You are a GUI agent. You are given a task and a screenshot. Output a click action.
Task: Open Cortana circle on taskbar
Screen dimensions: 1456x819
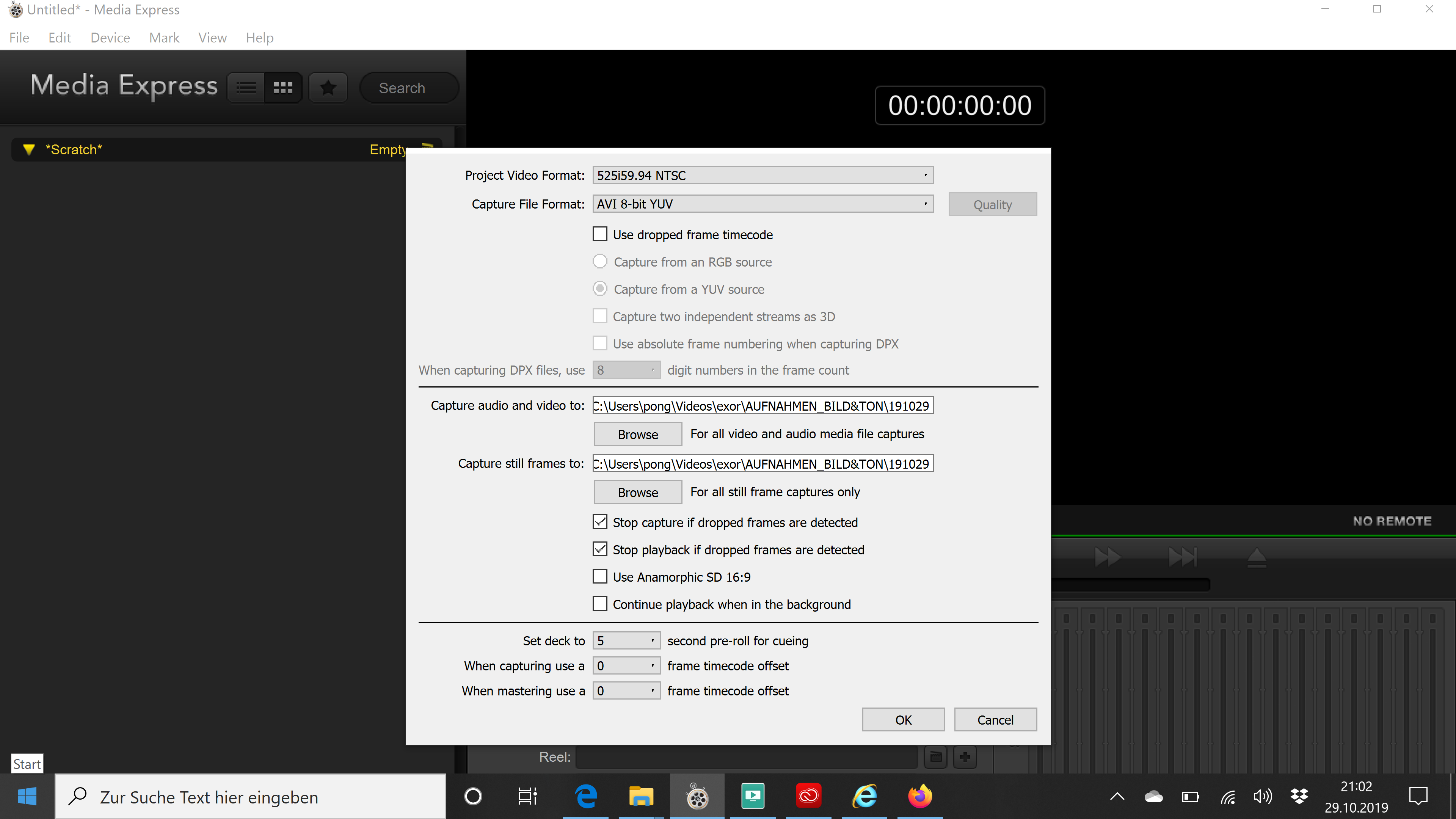473,797
